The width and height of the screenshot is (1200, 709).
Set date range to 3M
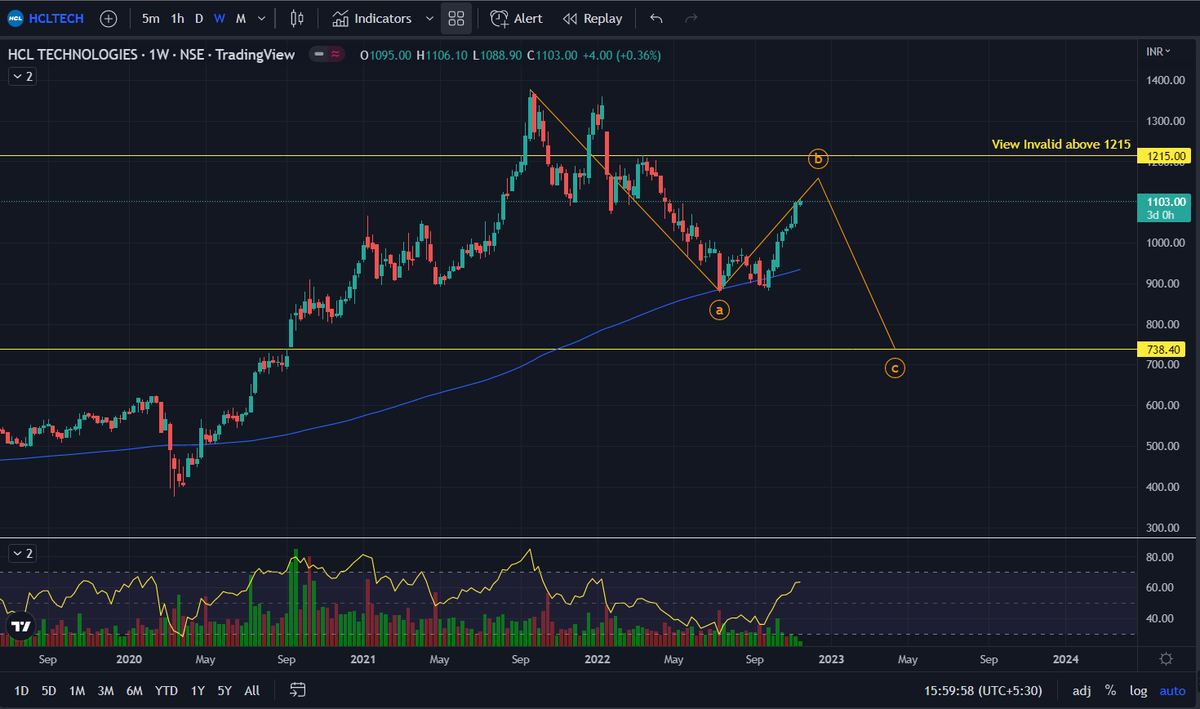pos(105,690)
